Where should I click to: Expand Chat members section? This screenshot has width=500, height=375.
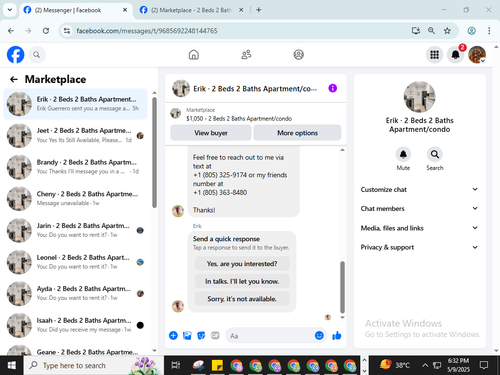(x=419, y=209)
